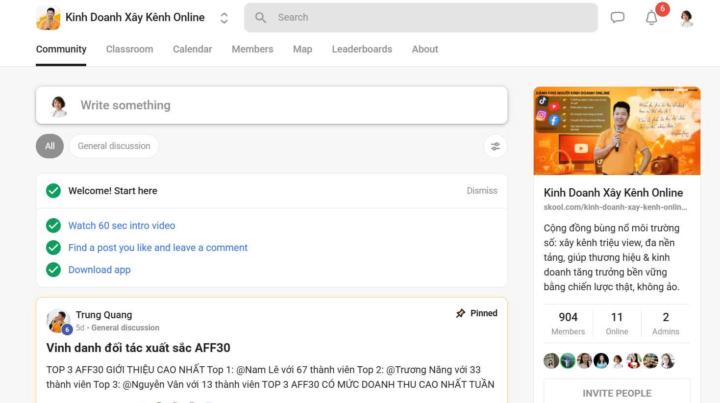Viewport: 720px width, 403px height.
Task: Click the 11 Online count
Action: click(x=617, y=324)
